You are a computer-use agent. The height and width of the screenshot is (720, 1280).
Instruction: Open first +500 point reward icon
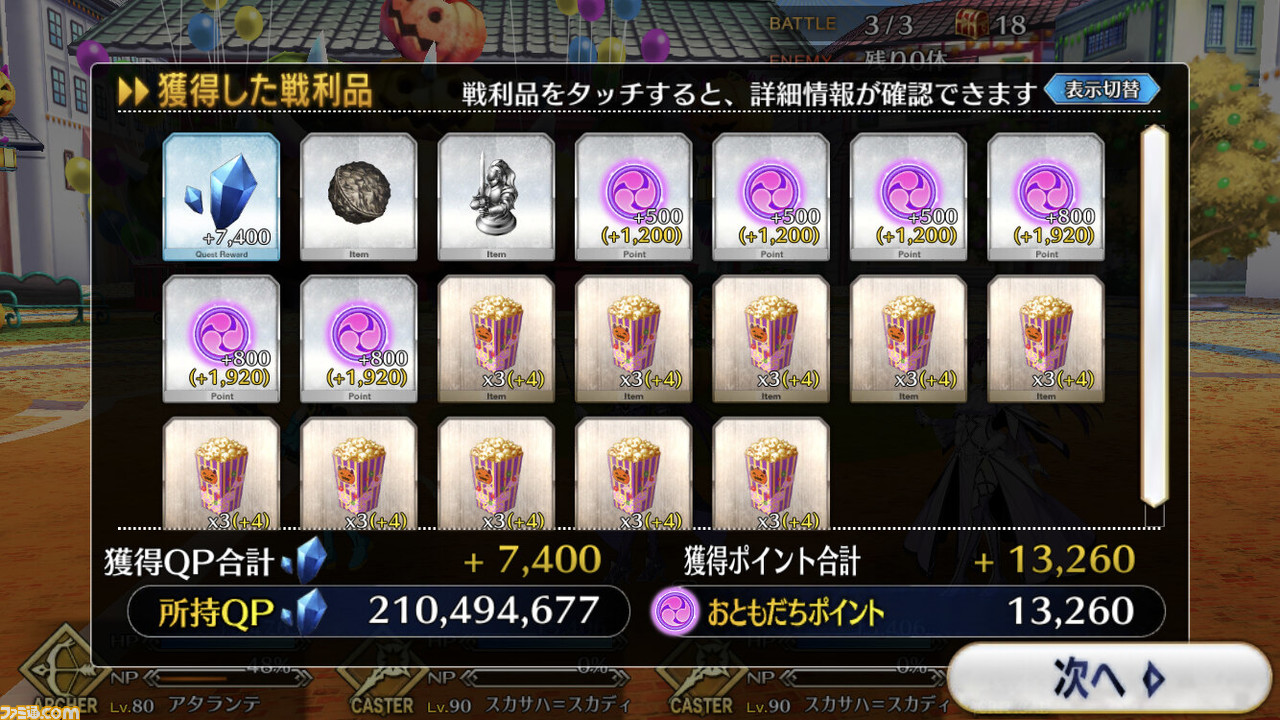tap(634, 197)
